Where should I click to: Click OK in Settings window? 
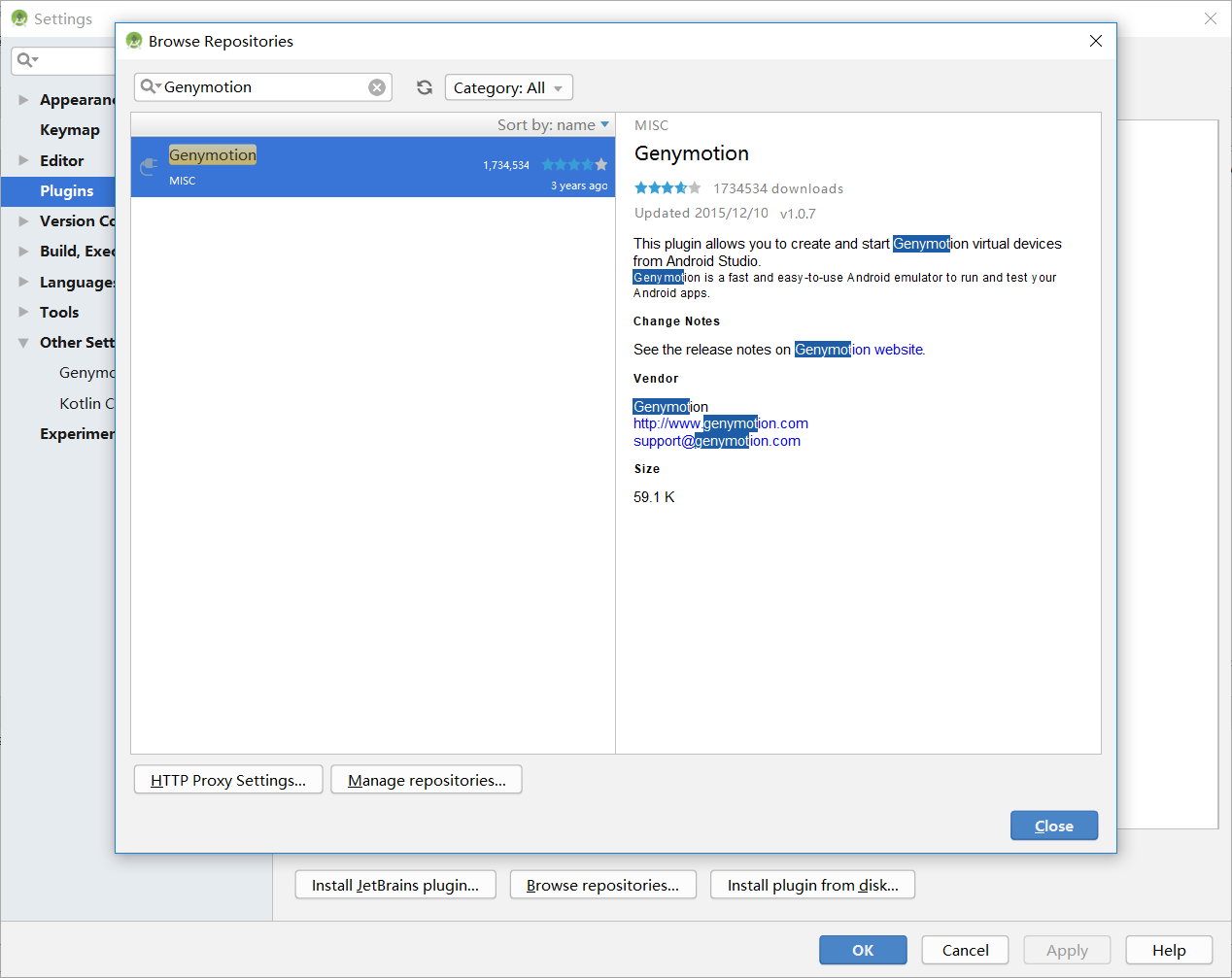click(x=863, y=950)
